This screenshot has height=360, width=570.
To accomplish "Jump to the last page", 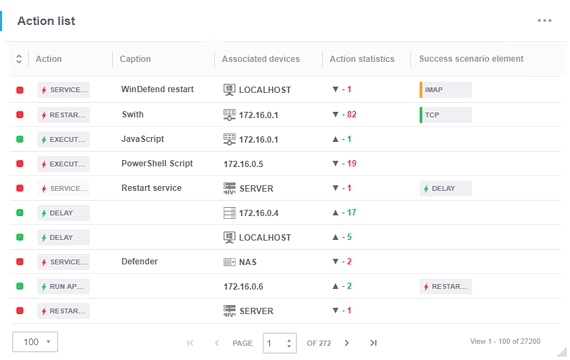I will coord(373,343).
